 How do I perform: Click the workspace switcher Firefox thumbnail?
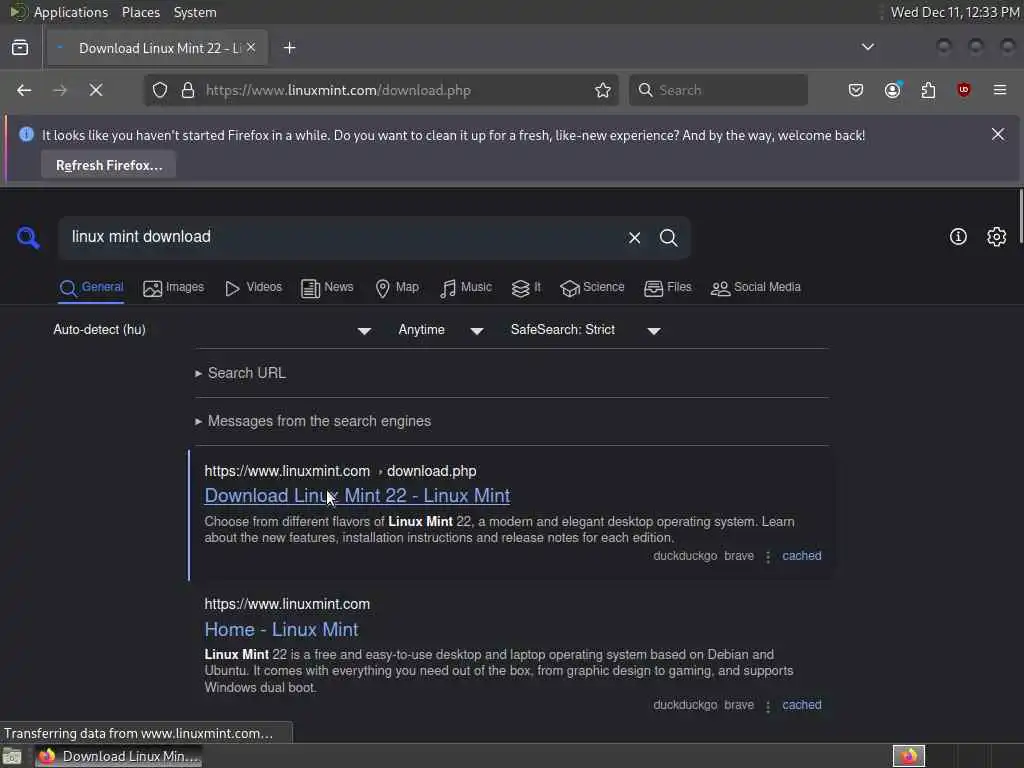coord(909,756)
